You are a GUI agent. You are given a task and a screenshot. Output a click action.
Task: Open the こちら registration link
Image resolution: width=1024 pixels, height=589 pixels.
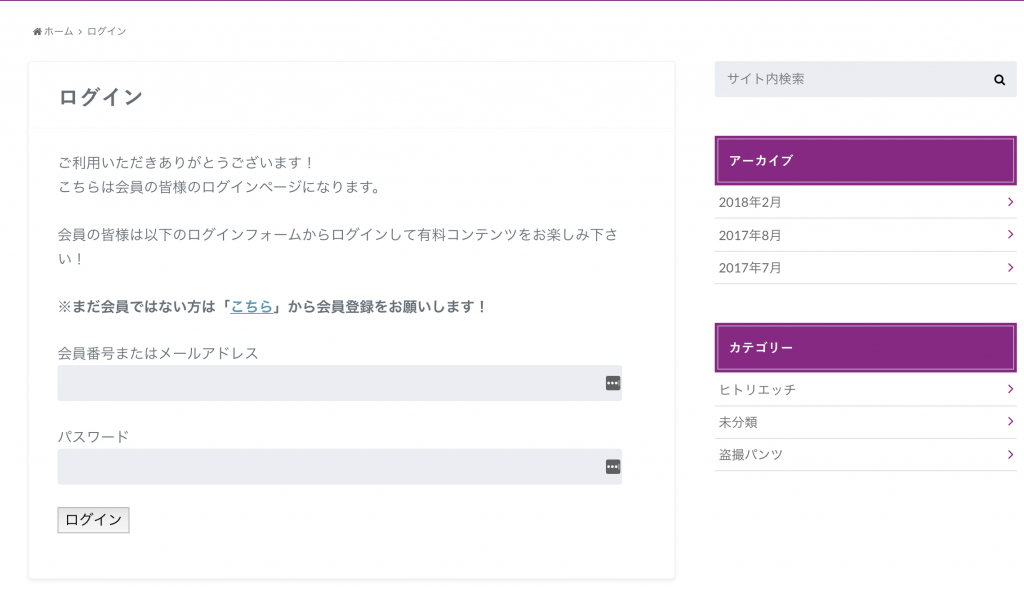[x=251, y=306]
